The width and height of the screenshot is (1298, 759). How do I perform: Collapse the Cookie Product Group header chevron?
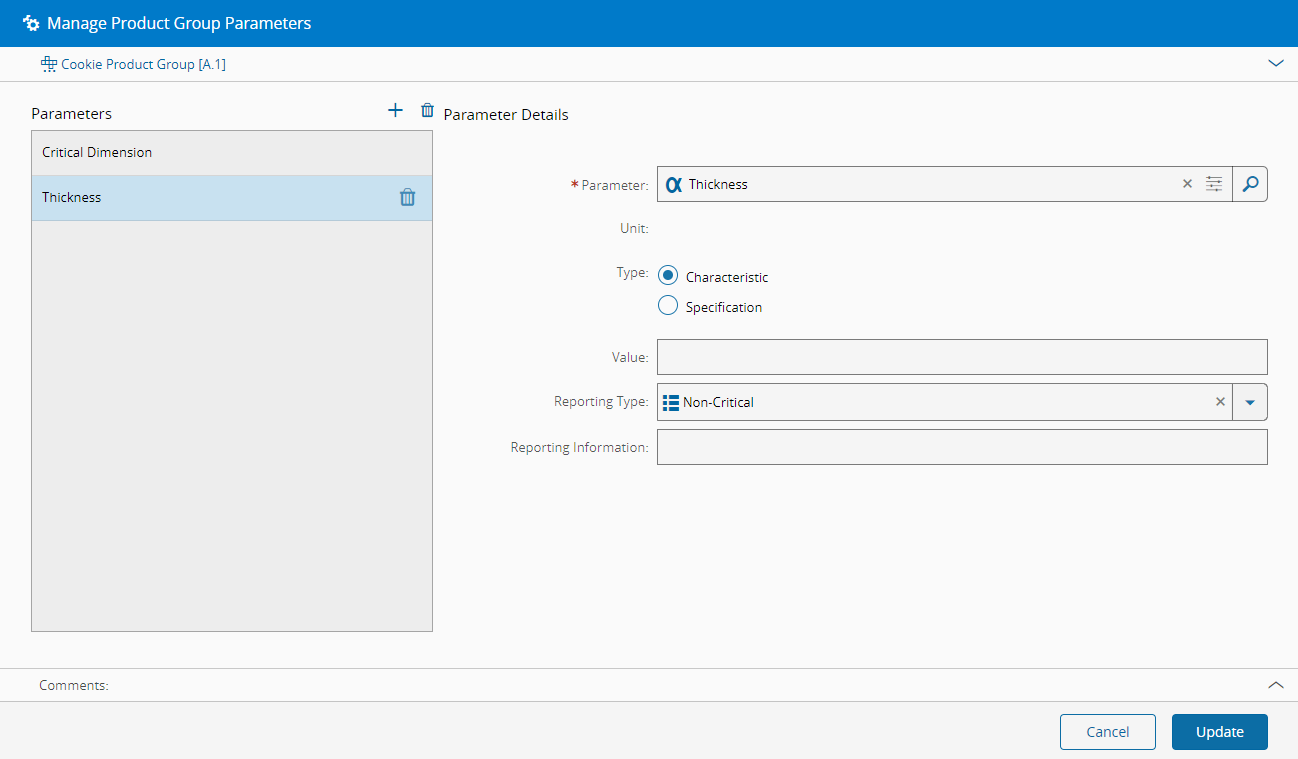pyautogui.click(x=1275, y=63)
